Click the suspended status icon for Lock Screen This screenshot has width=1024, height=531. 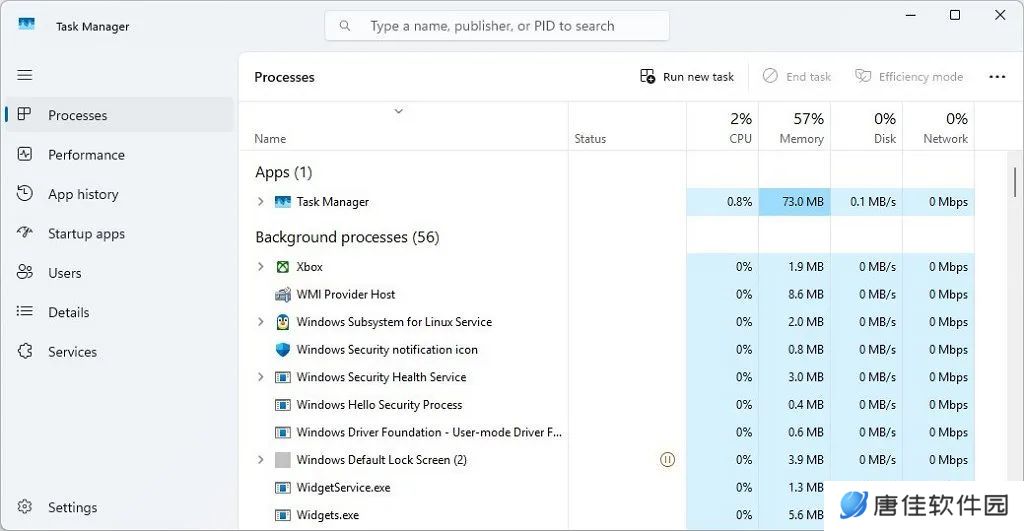pos(667,460)
